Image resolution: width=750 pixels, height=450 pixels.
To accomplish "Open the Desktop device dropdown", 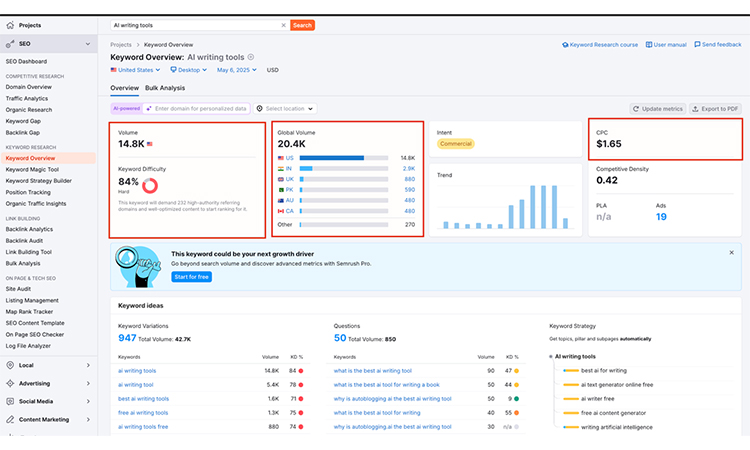I will coord(188,70).
